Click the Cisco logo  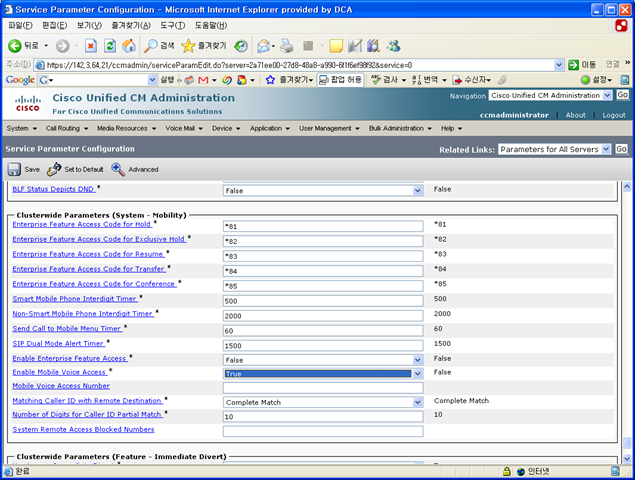coord(28,104)
